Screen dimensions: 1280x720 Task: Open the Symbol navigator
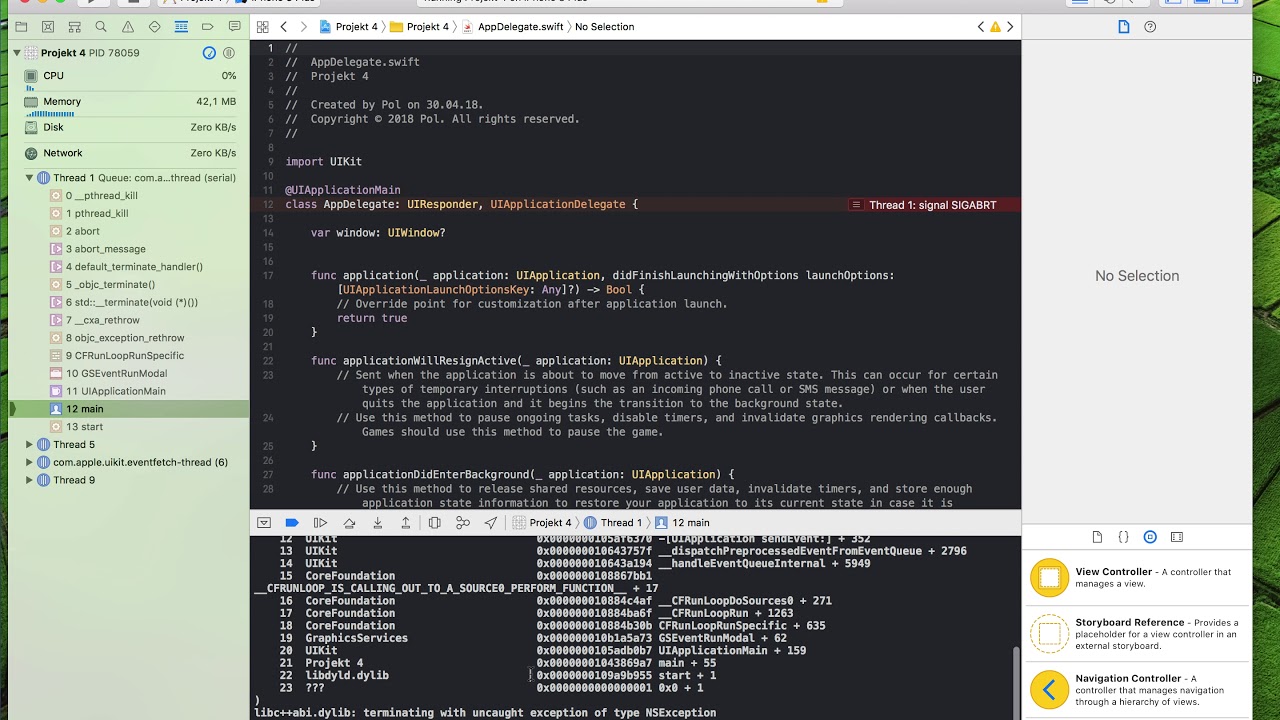74,27
